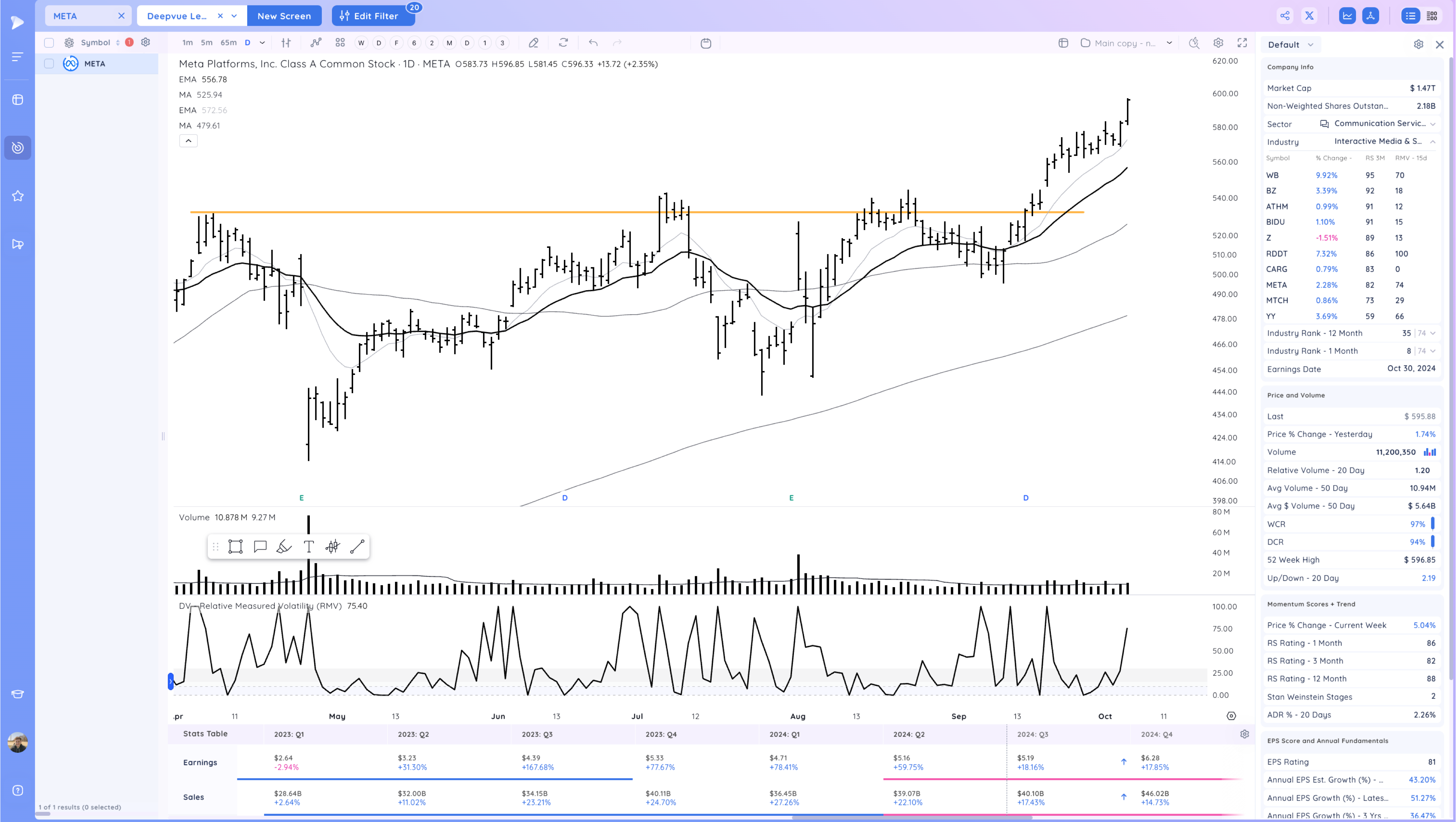Open the education graduation cap in sidebar
The width and height of the screenshot is (1456, 822).
click(x=17, y=694)
